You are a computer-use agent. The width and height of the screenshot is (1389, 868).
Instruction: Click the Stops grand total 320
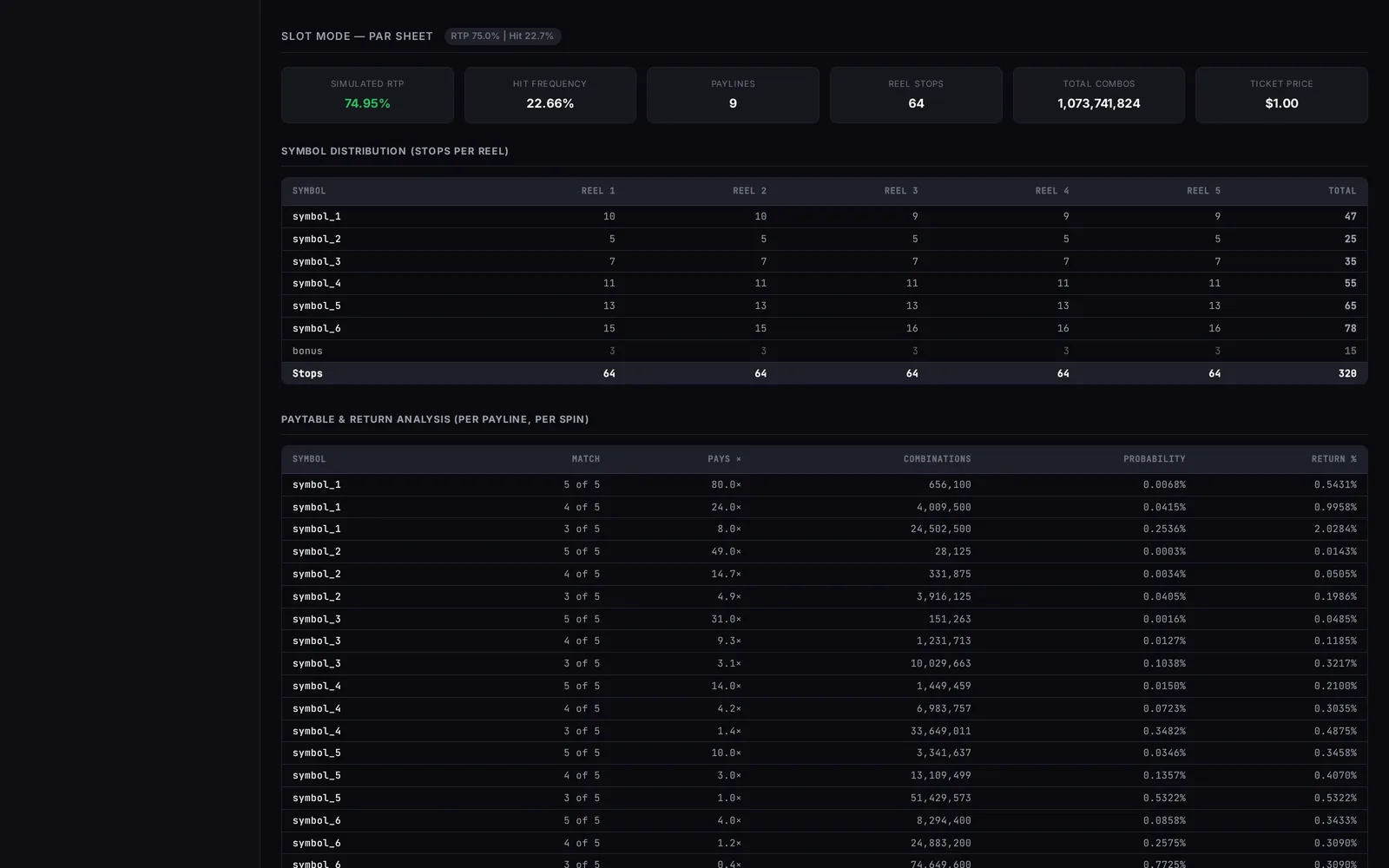point(1347,373)
